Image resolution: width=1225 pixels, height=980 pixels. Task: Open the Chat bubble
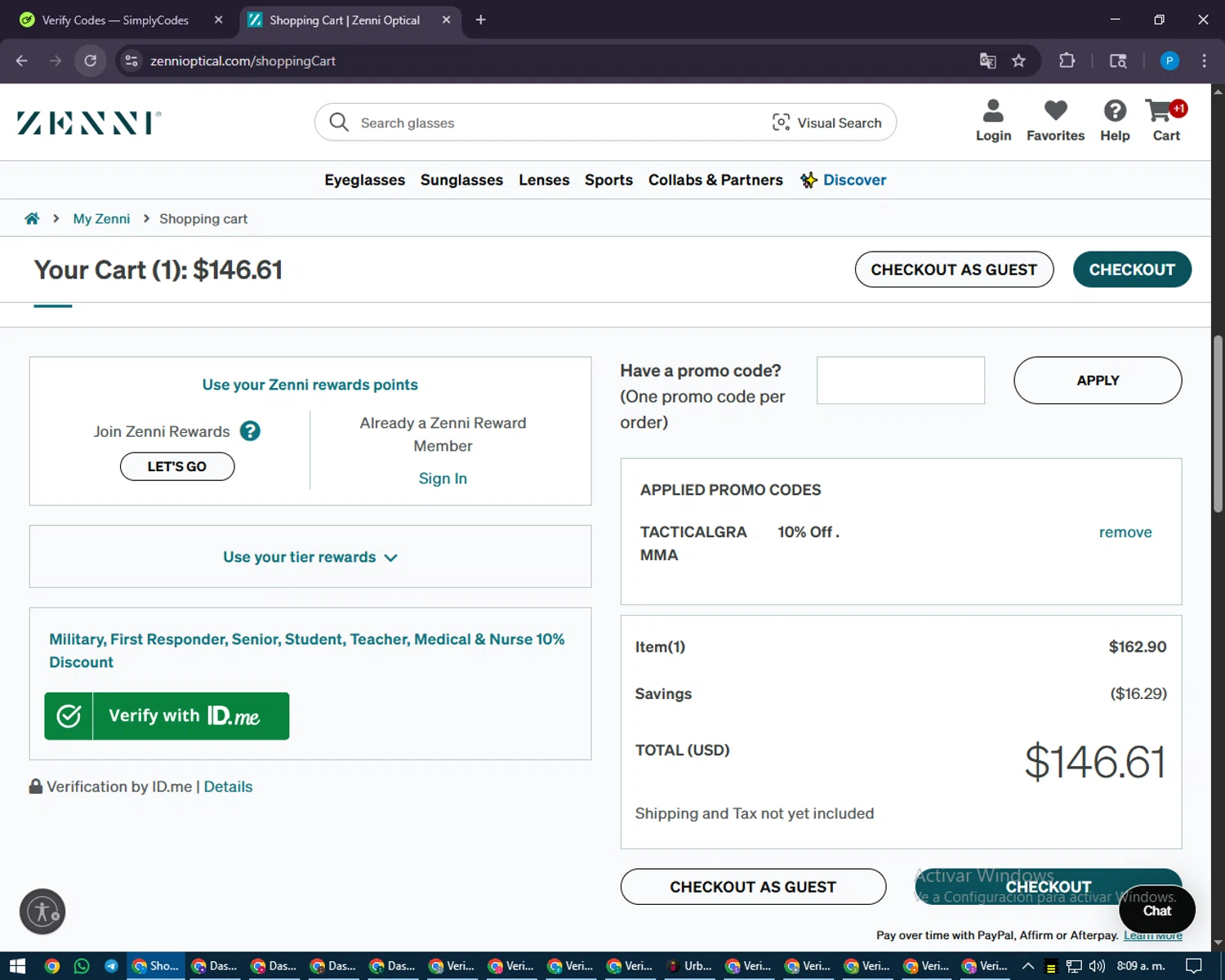[x=1157, y=910]
